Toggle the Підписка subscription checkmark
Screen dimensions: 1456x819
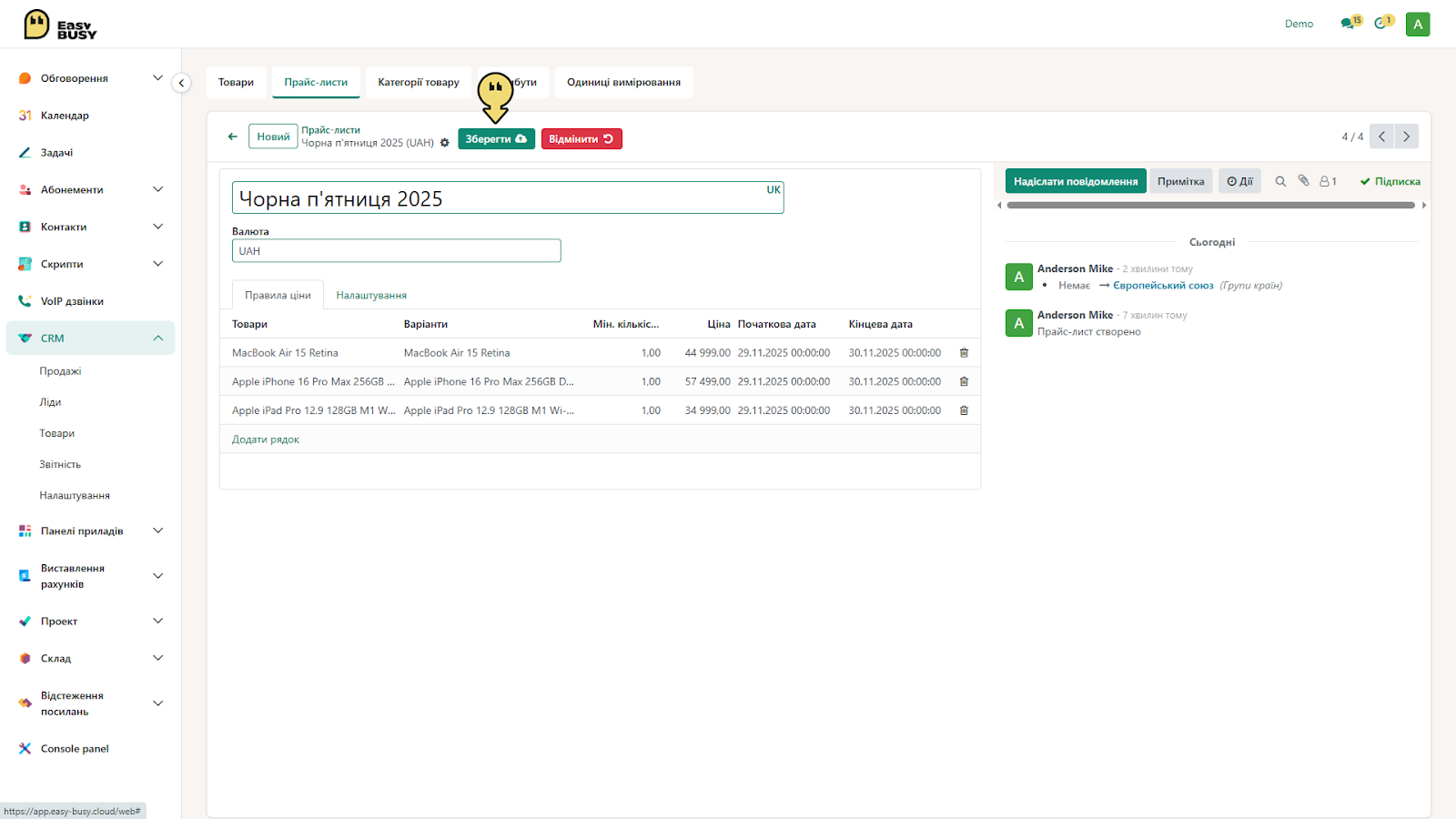[1390, 181]
